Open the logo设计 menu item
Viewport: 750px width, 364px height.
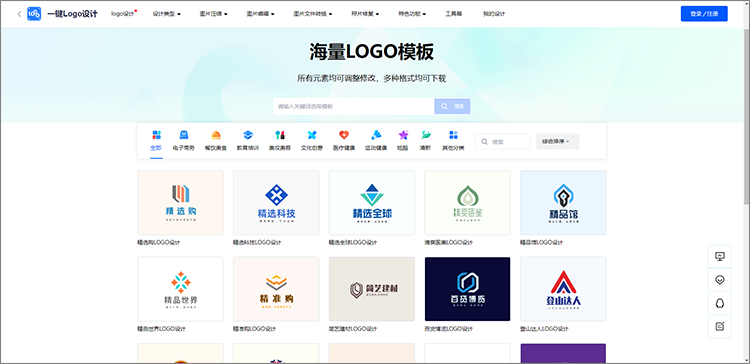(x=122, y=14)
